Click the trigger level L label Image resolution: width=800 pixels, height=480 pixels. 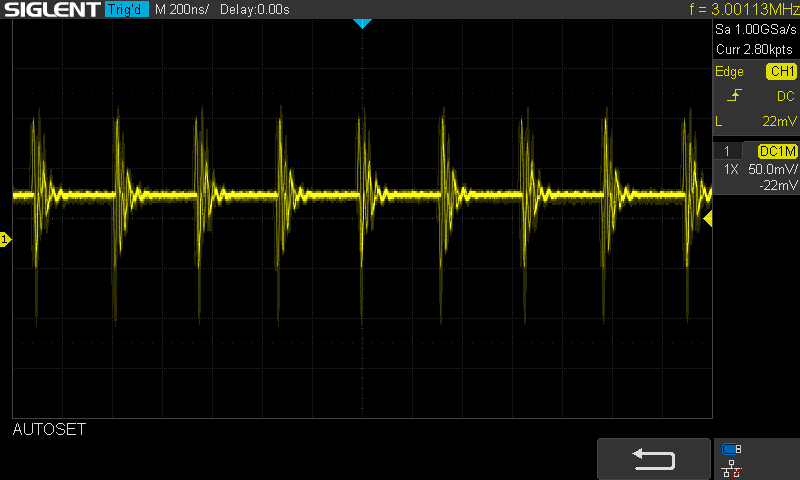[x=719, y=121]
